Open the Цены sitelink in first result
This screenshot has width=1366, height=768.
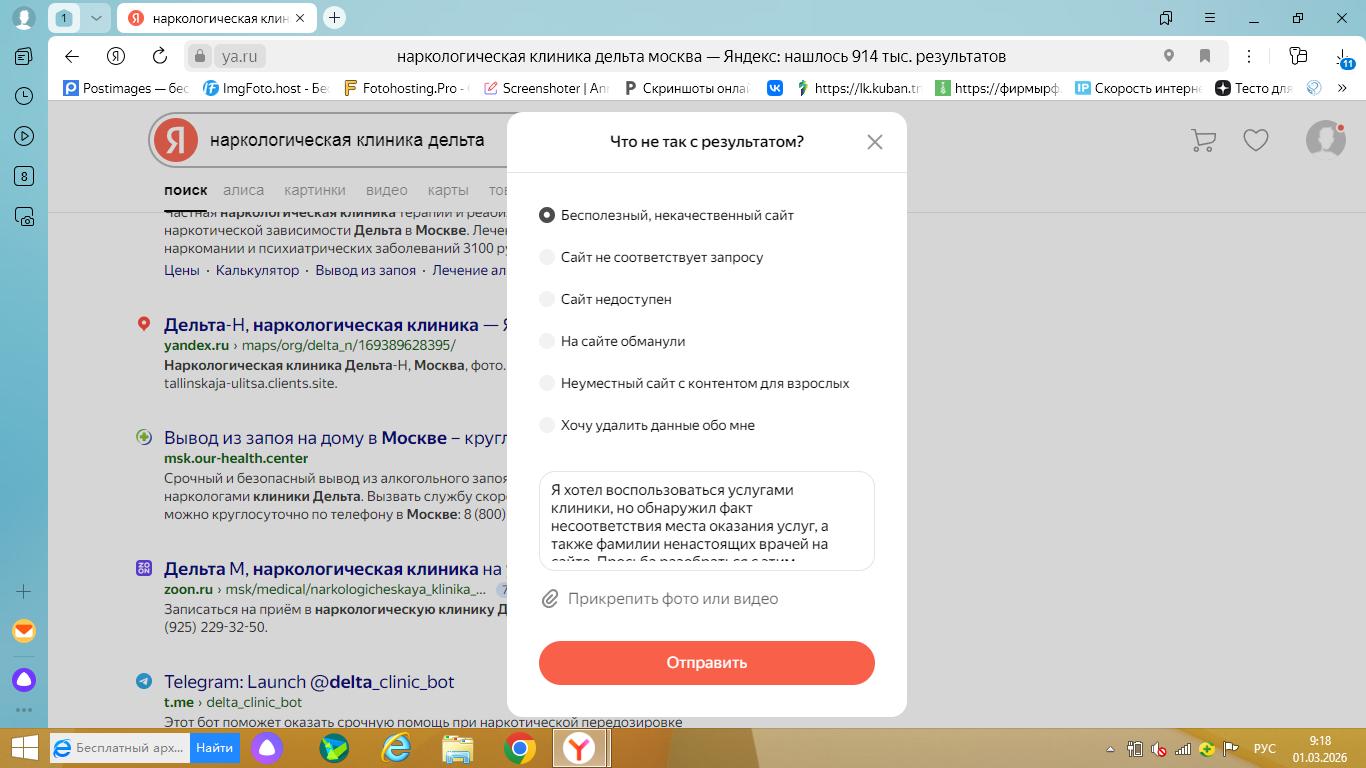(x=181, y=270)
